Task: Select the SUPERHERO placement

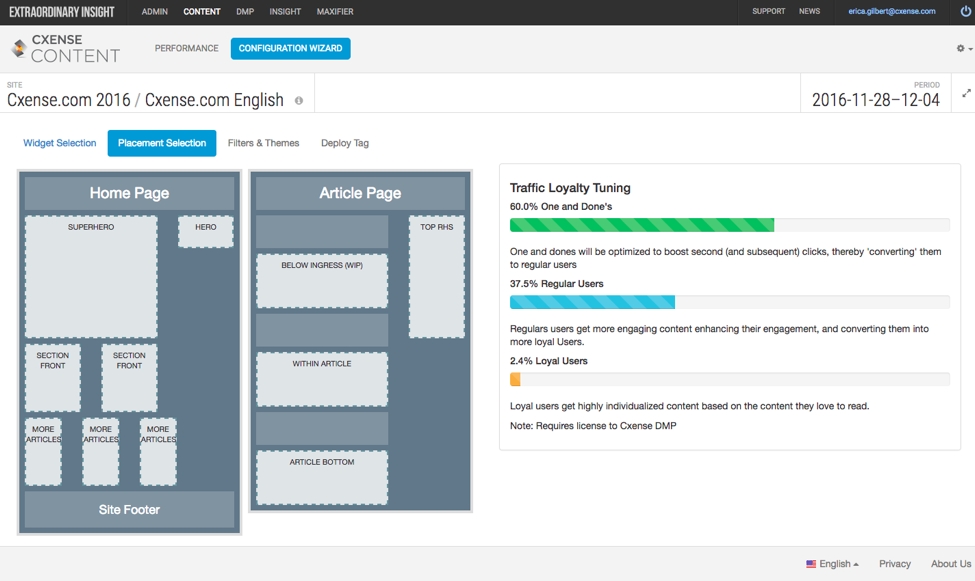Action: tap(91, 277)
